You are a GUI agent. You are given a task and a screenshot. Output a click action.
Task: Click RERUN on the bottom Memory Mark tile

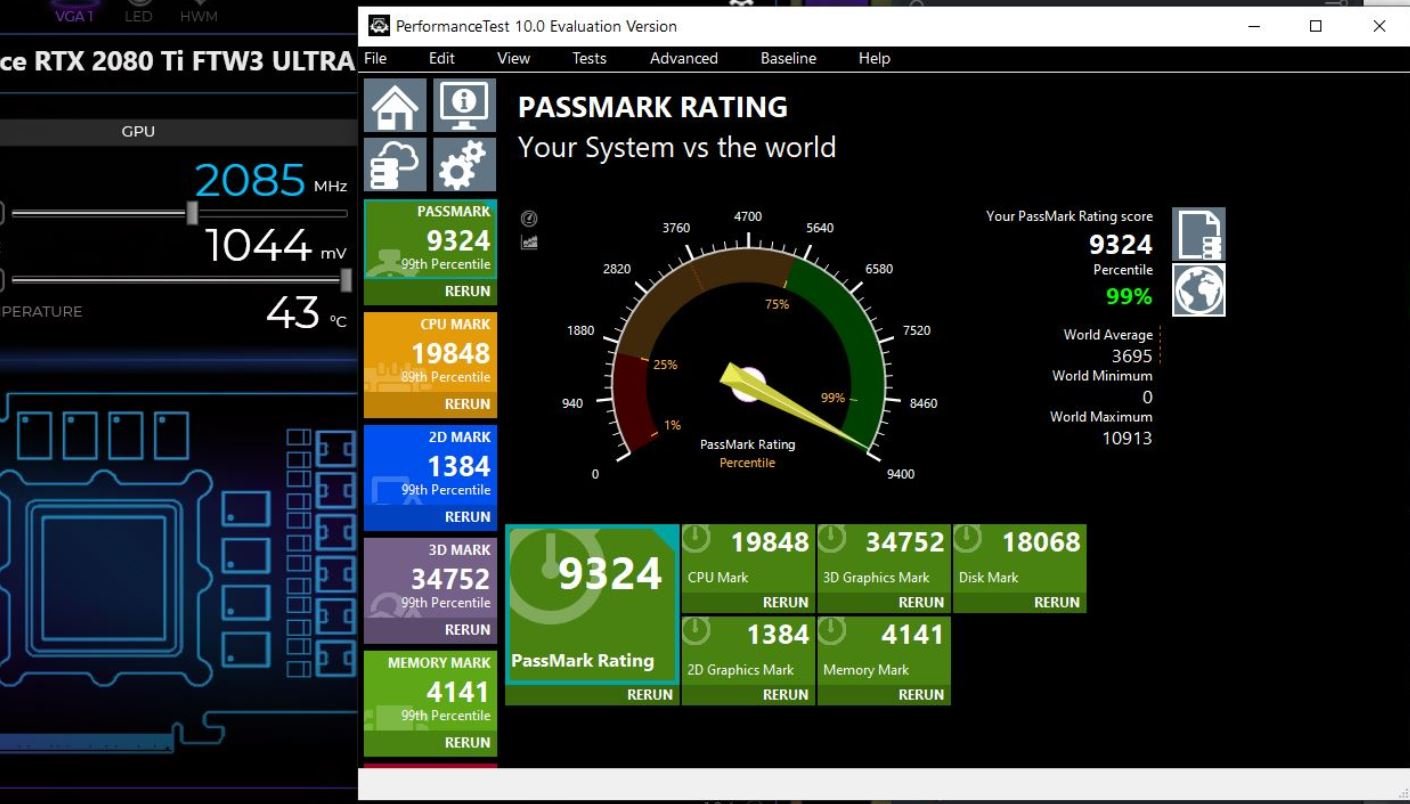pyautogui.click(x=921, y=695)
